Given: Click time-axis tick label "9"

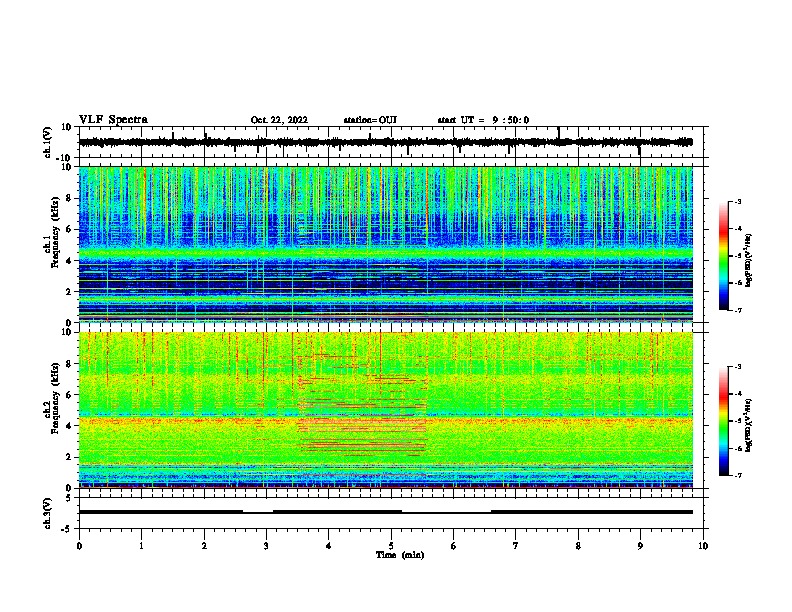Looking at the screenshot, I should click(x=640, y=546).
